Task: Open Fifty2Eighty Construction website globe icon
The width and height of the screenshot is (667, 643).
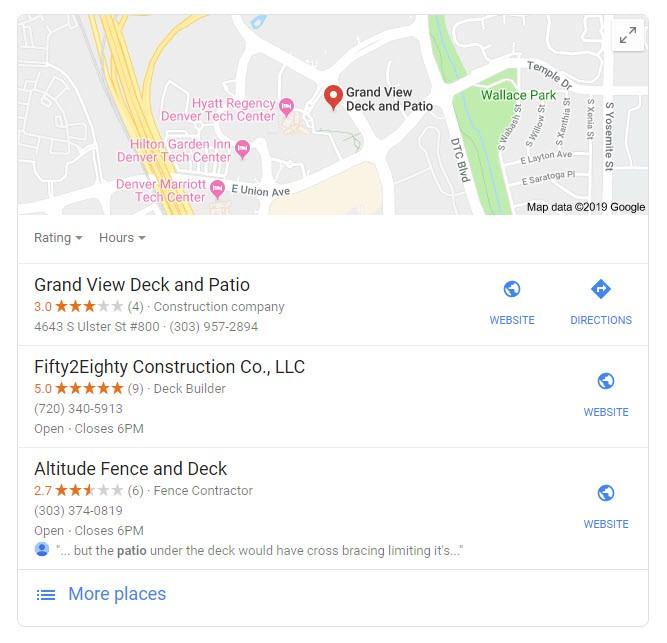Action: pos(606,381)
